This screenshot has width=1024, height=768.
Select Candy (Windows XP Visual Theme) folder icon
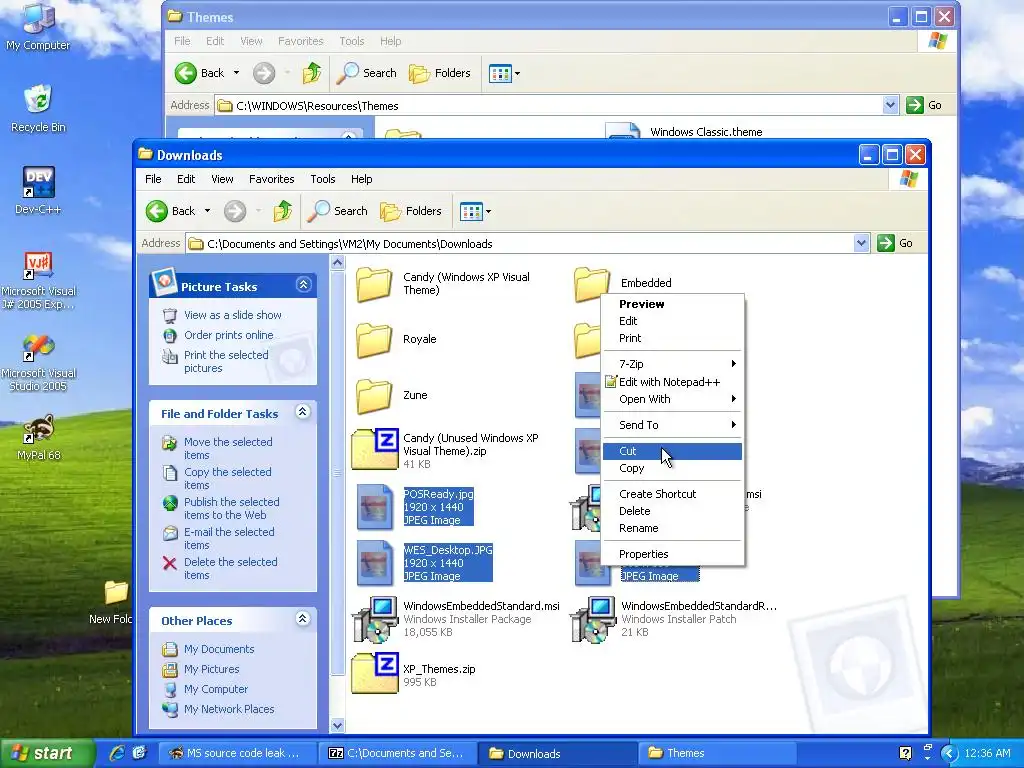(374, 284)
